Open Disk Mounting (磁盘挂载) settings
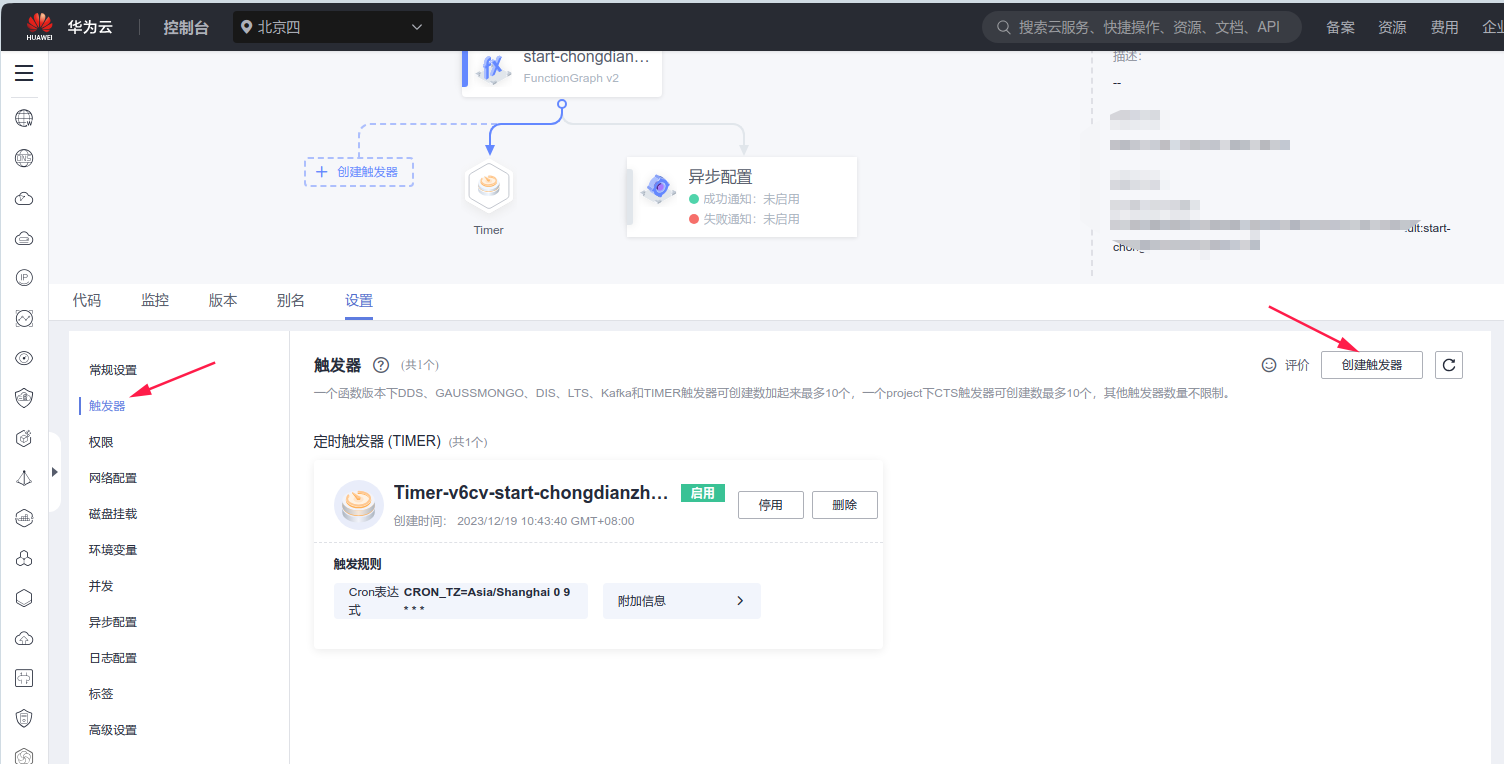 [x=113, y=514]
